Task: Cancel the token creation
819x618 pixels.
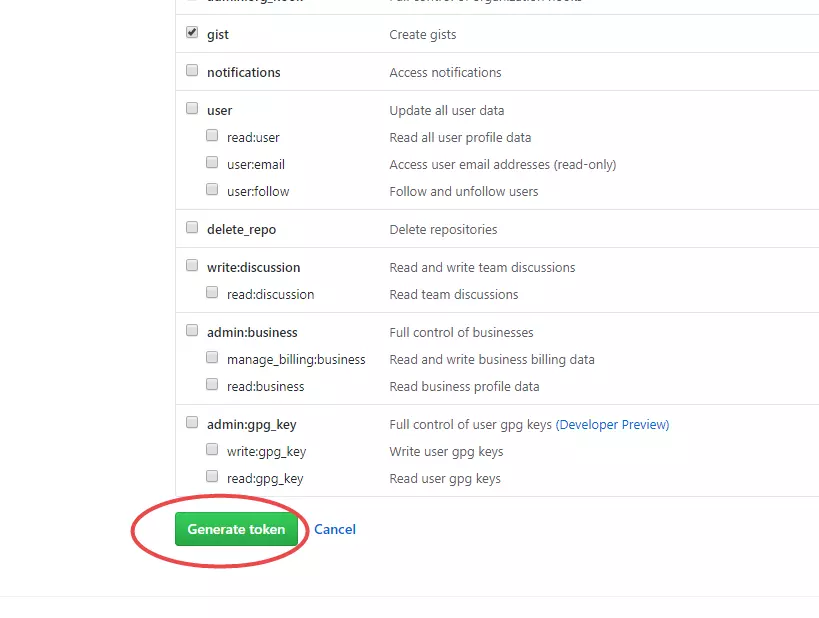Action: click(x=334, y=529)
